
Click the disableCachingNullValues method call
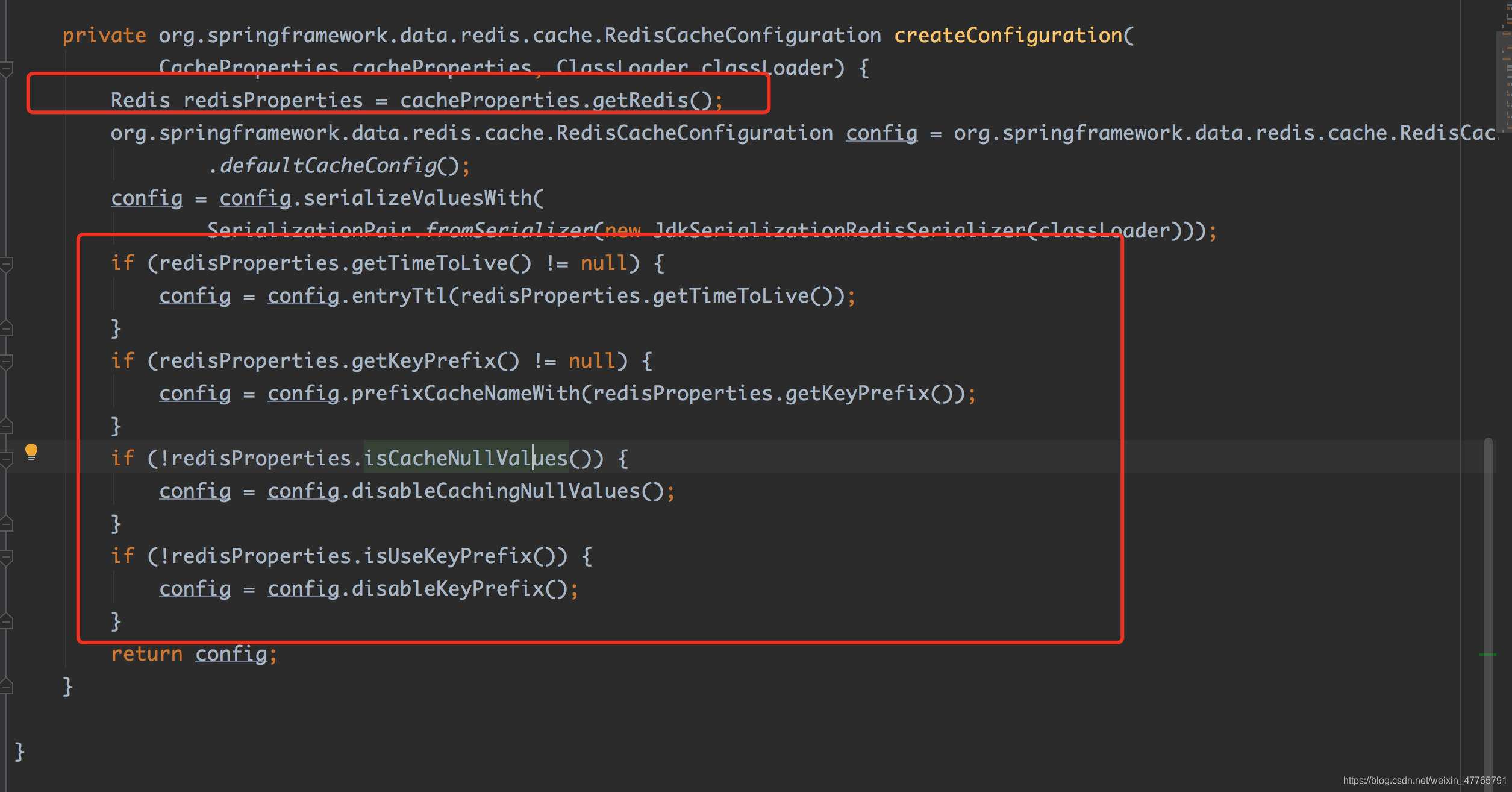coord(496,491)
